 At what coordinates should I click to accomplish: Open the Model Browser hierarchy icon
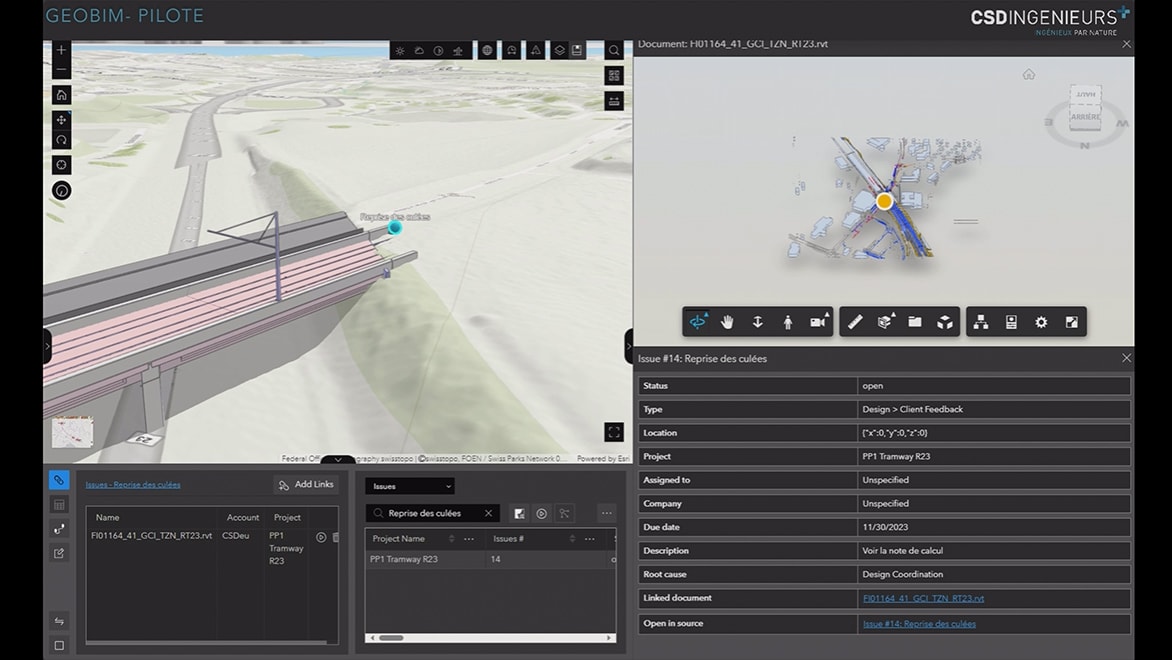coord(981,322)
